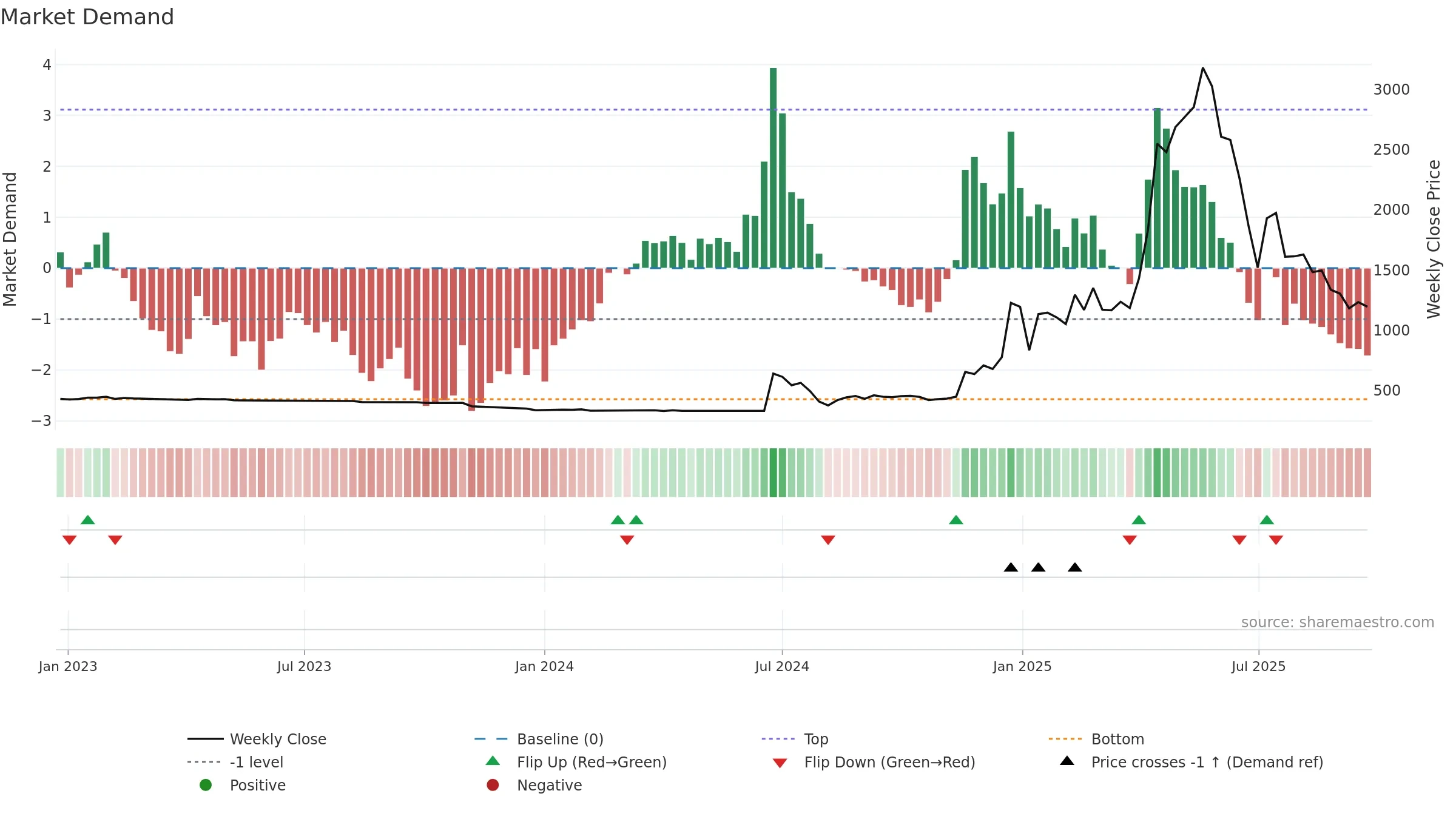
Task: Click the Flip Up marker in late 2024
Action: click(956, 520)
